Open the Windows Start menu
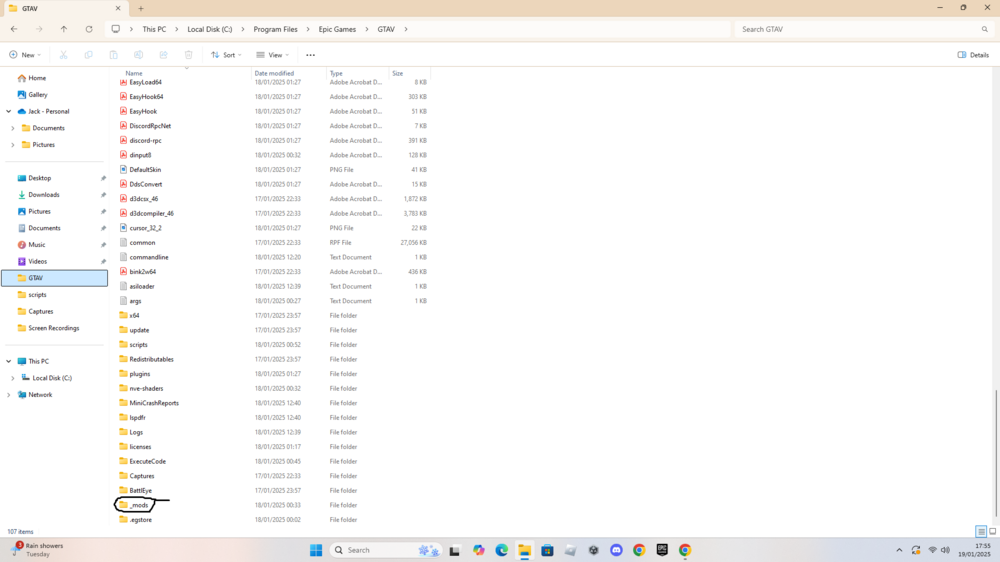 coord(316,550)
